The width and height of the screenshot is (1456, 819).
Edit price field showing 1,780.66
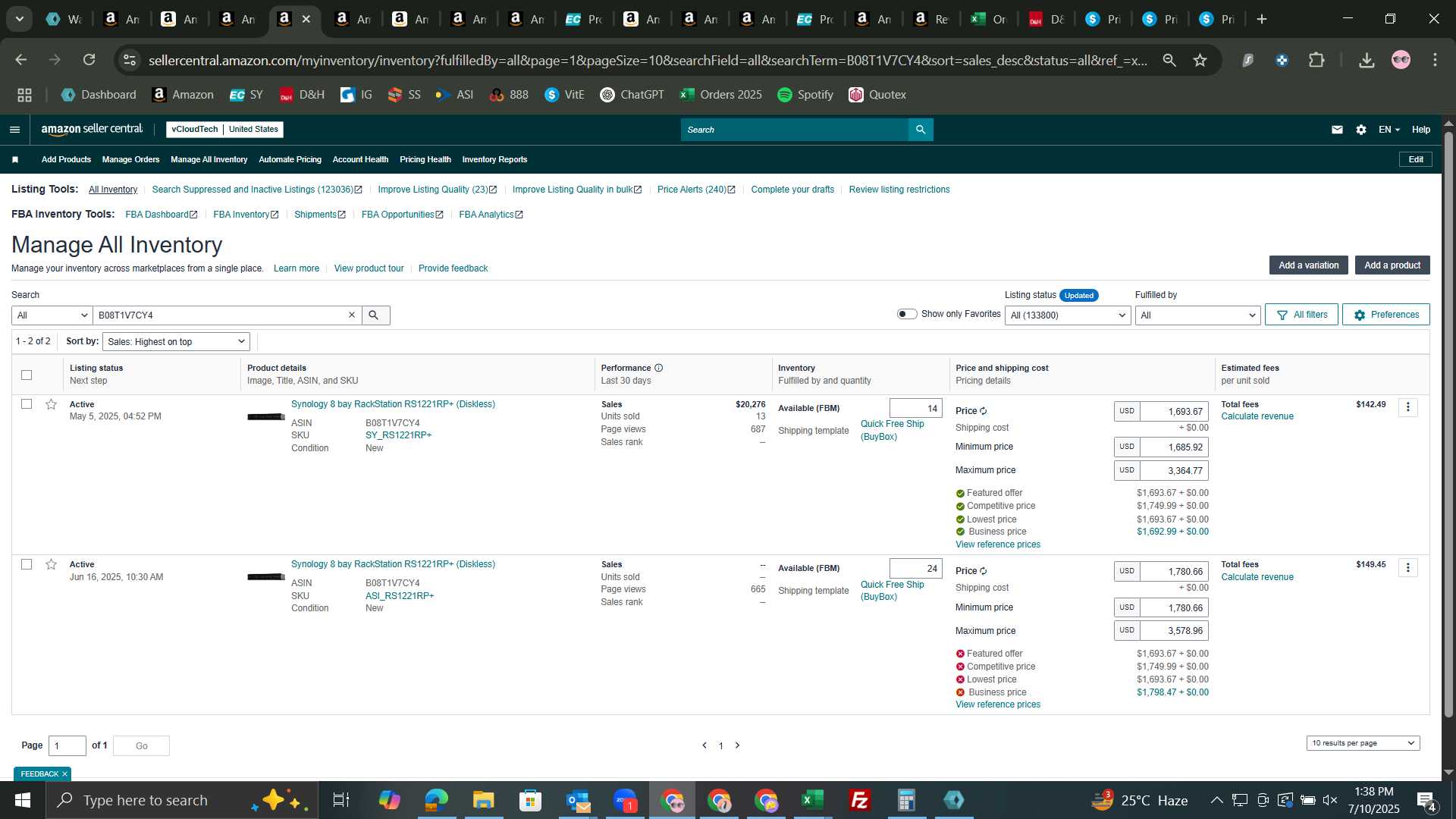click(1174, 572)
